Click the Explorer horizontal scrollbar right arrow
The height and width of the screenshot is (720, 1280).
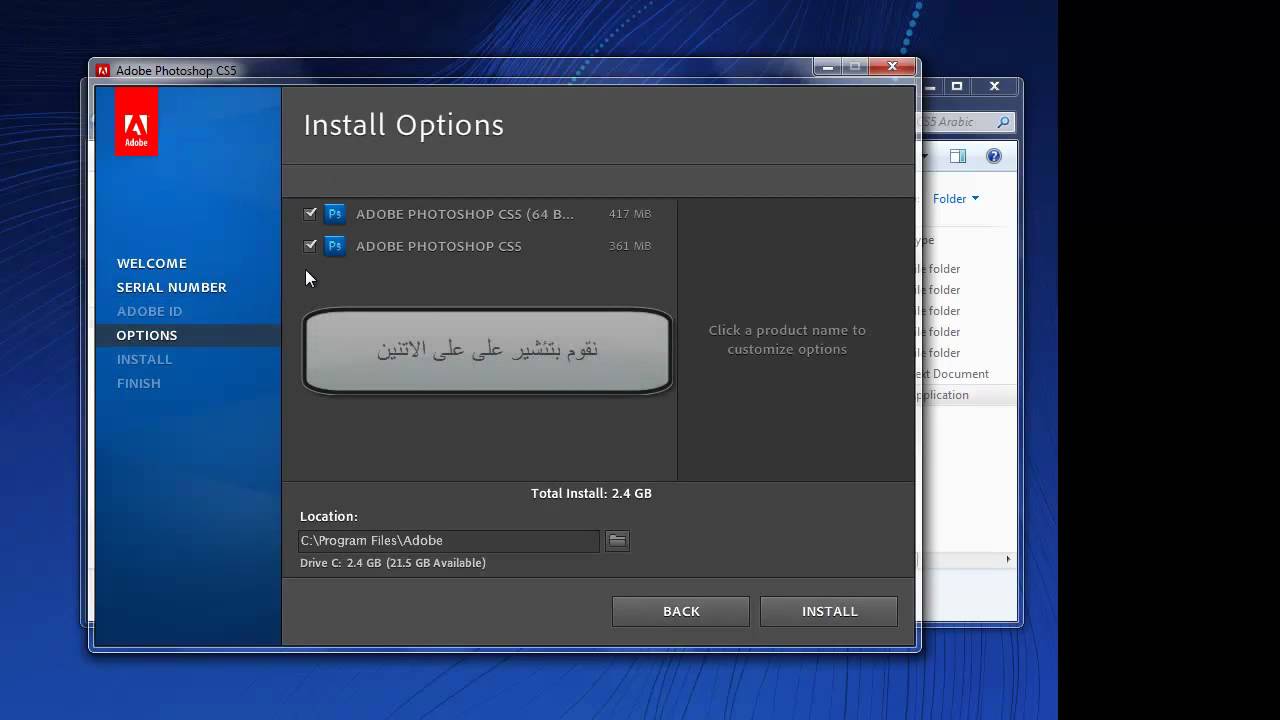pyautogui.click(x=1008, y=559)
